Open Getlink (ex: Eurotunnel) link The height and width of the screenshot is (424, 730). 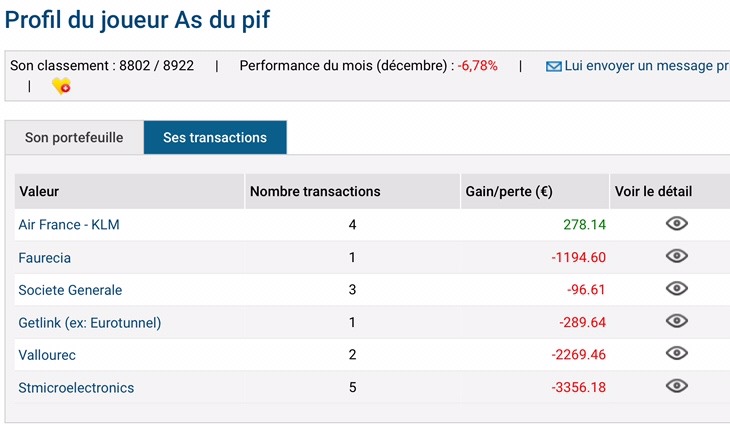tap(90, 323)
